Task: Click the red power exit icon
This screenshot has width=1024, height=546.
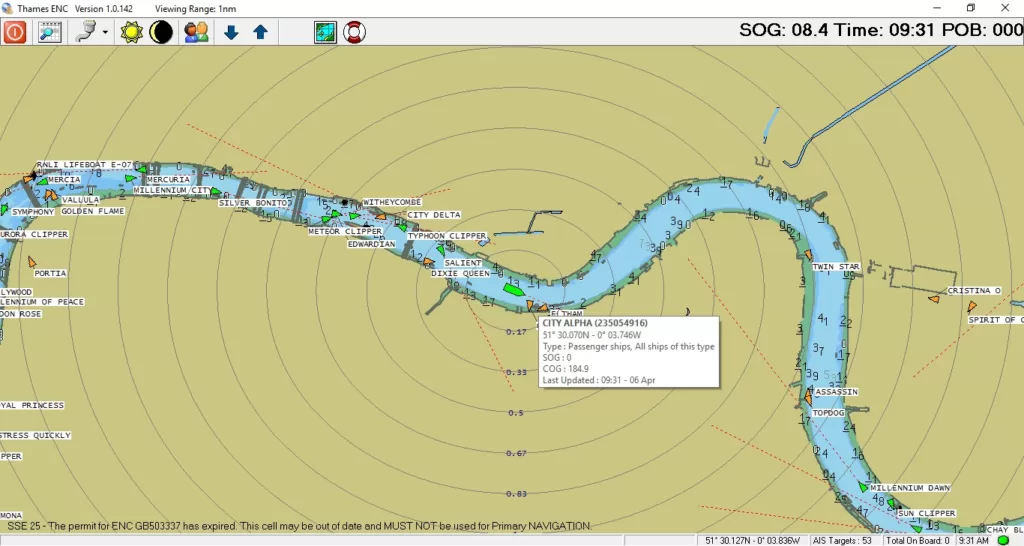Action: [14, 32]
